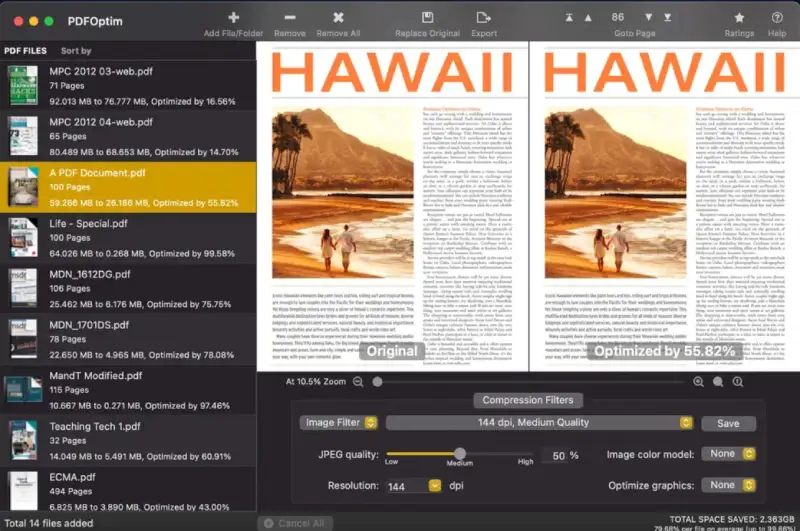
Task: Click the Remove minus icon in toolbar
Action: (289, 17)
